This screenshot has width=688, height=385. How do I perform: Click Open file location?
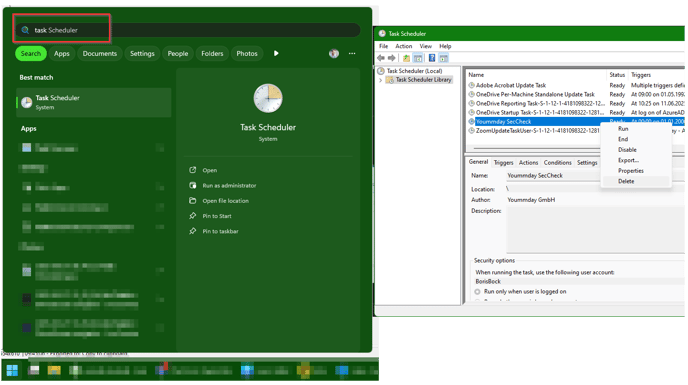(226, 201)
